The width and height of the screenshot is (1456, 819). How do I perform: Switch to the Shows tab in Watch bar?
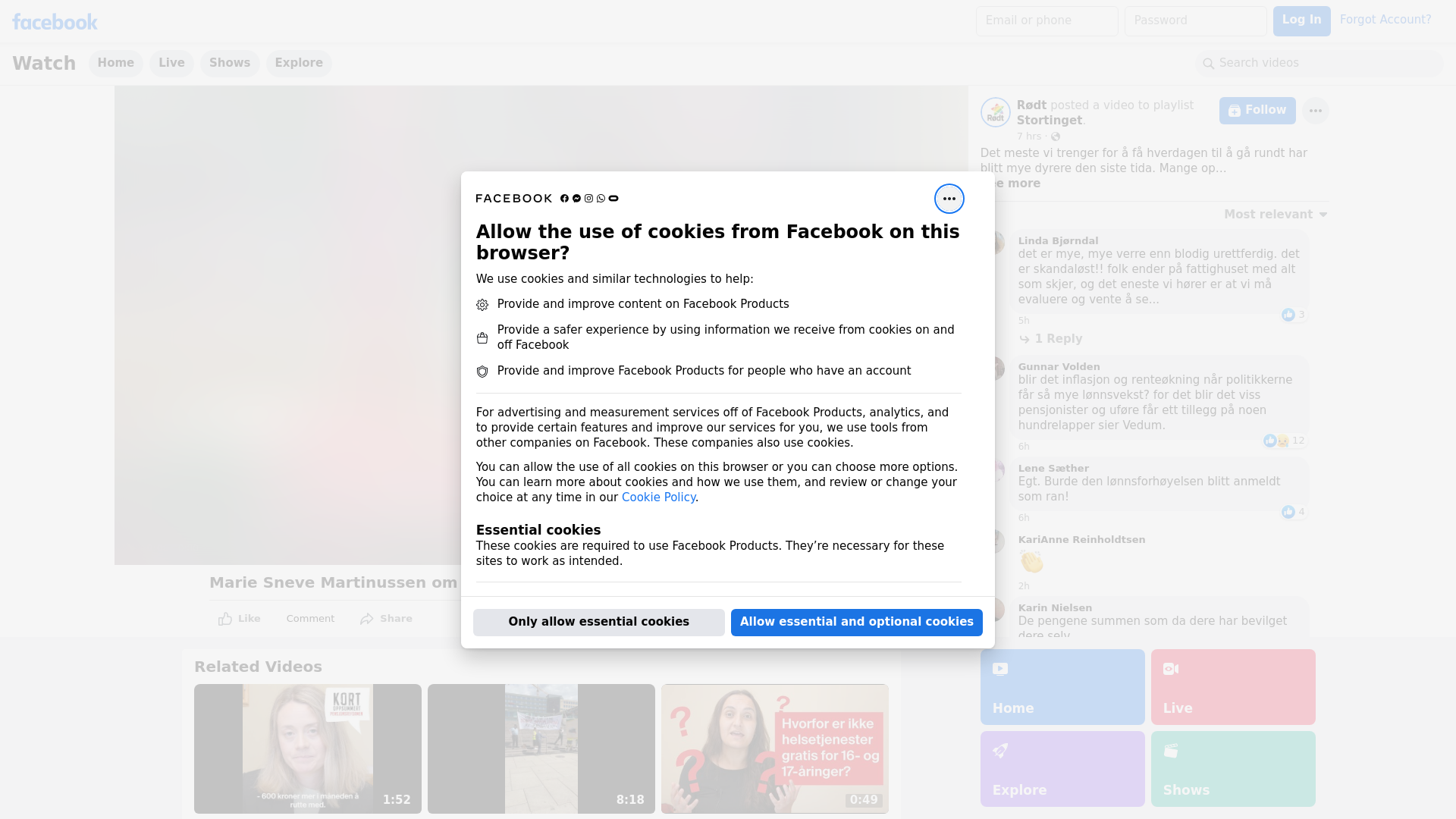point(229,63)
